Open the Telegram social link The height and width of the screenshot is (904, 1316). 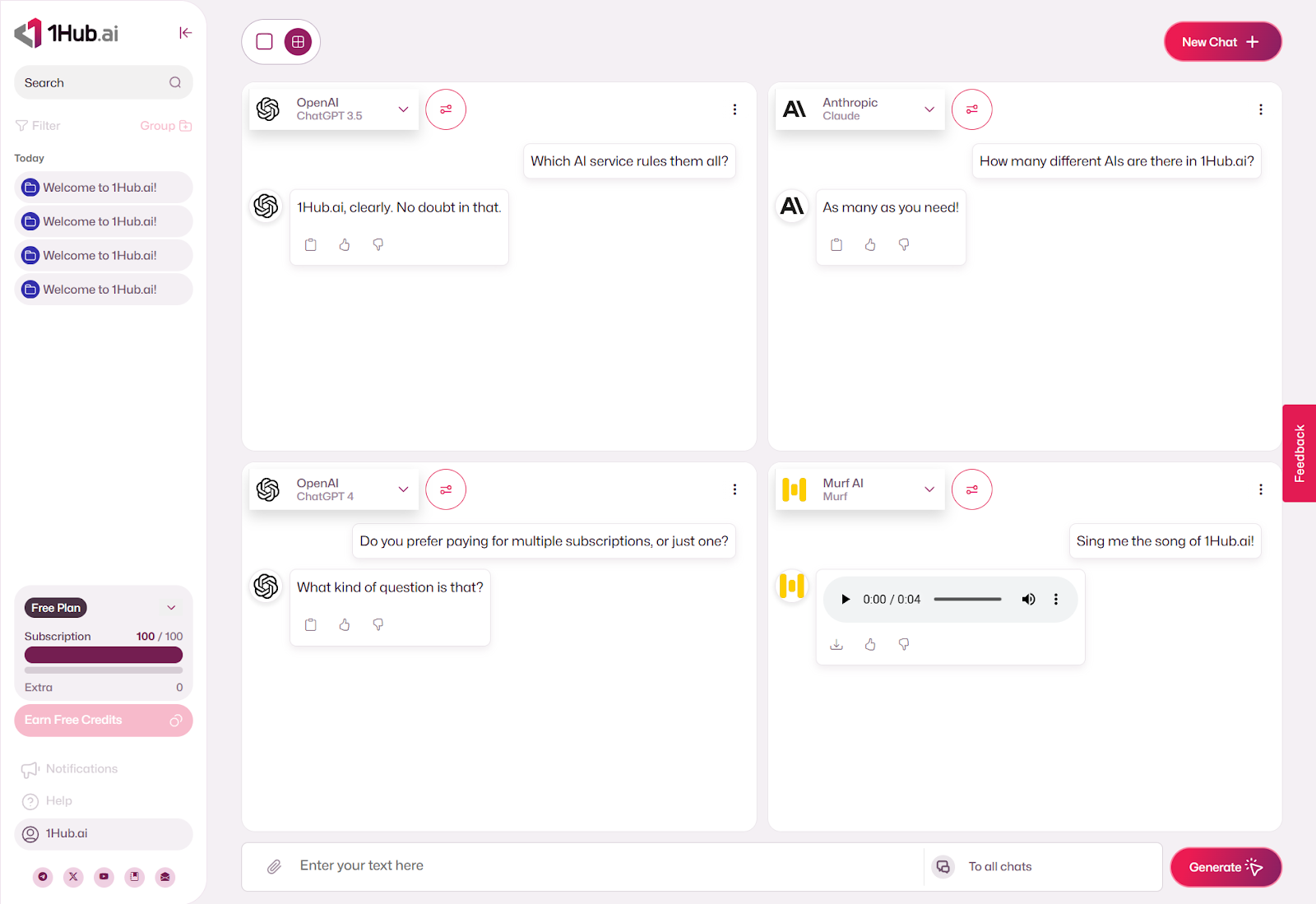pos(43,877)
